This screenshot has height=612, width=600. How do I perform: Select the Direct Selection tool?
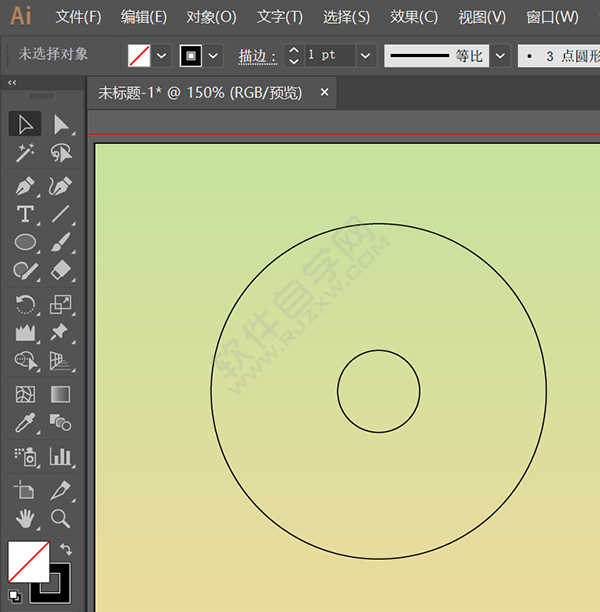(61, 124)
